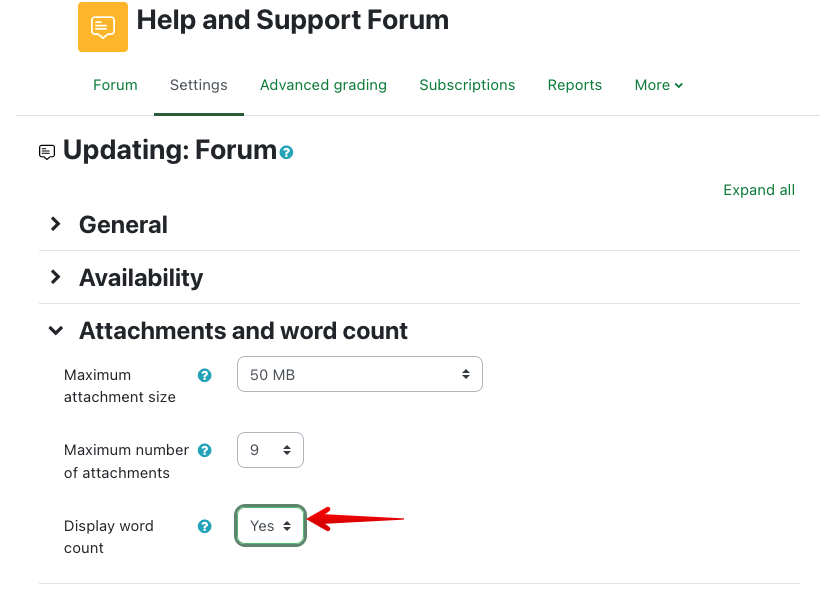Click the small forum icon beside Updating heading

coord(47,152)
